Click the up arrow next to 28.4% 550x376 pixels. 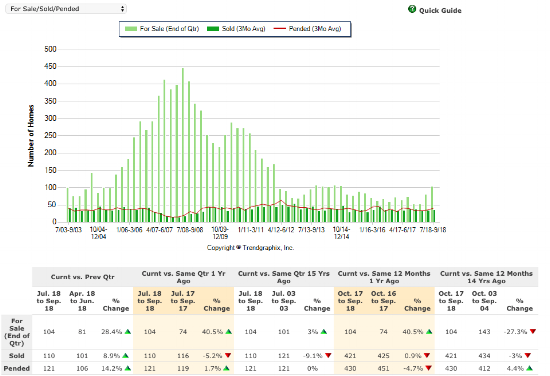(128, 331)
